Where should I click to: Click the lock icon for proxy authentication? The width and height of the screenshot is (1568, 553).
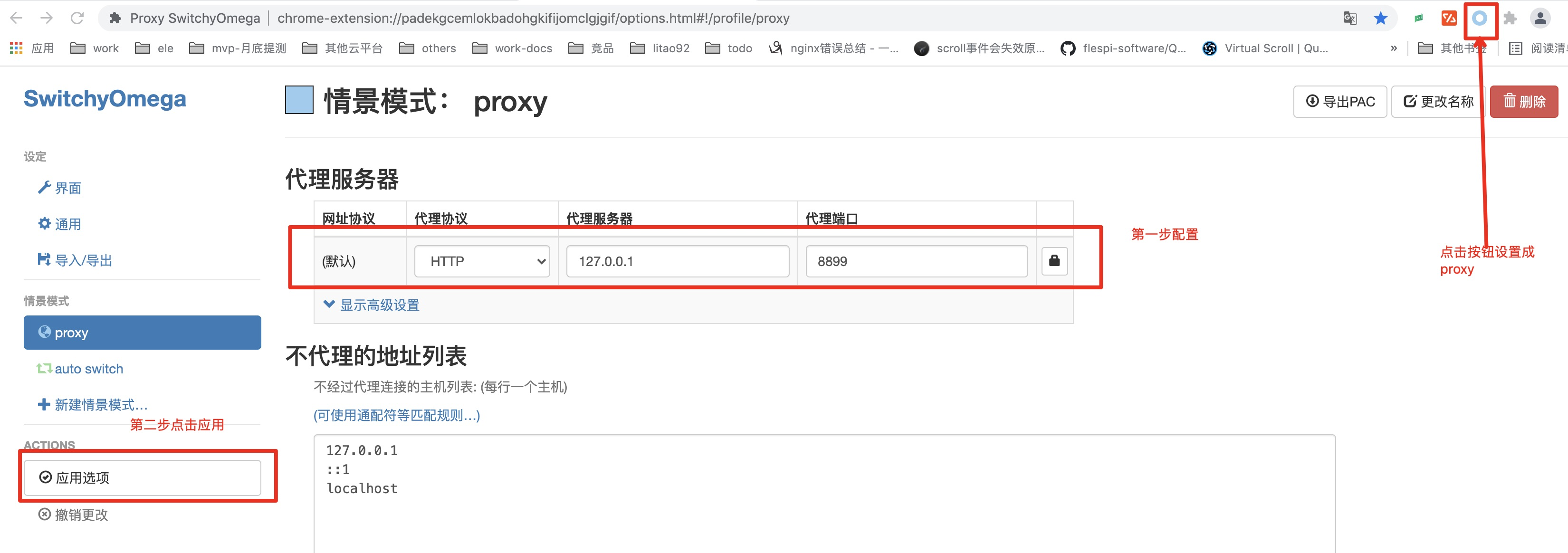(1054, 261)
